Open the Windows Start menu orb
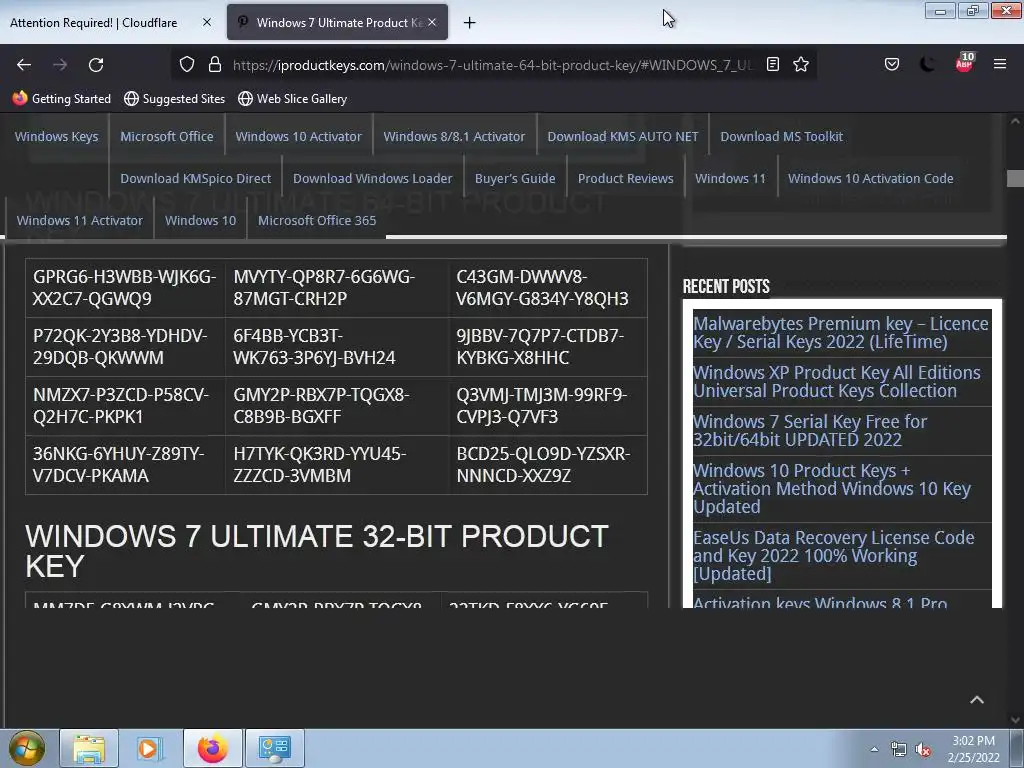This screenshot has width=1024, height=768. [x=26, y=748]
